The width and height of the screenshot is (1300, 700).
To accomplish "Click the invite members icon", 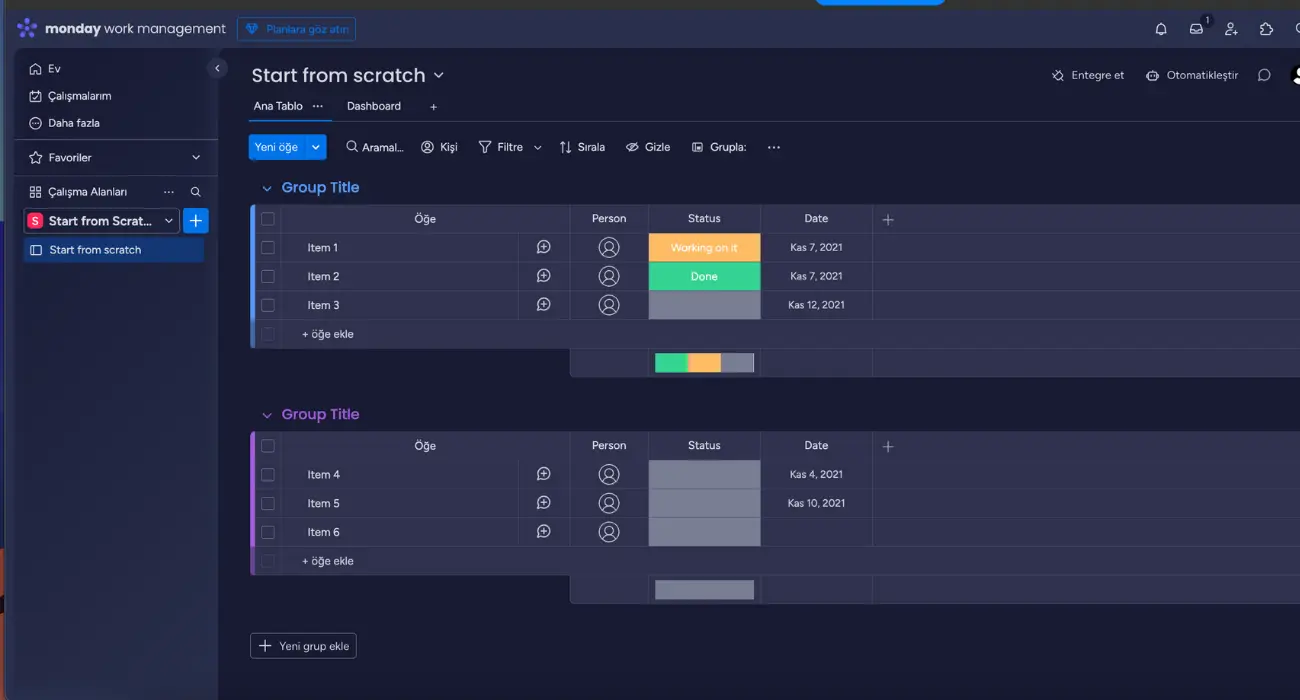I will pyautogui.click(x=1231, y=29).
